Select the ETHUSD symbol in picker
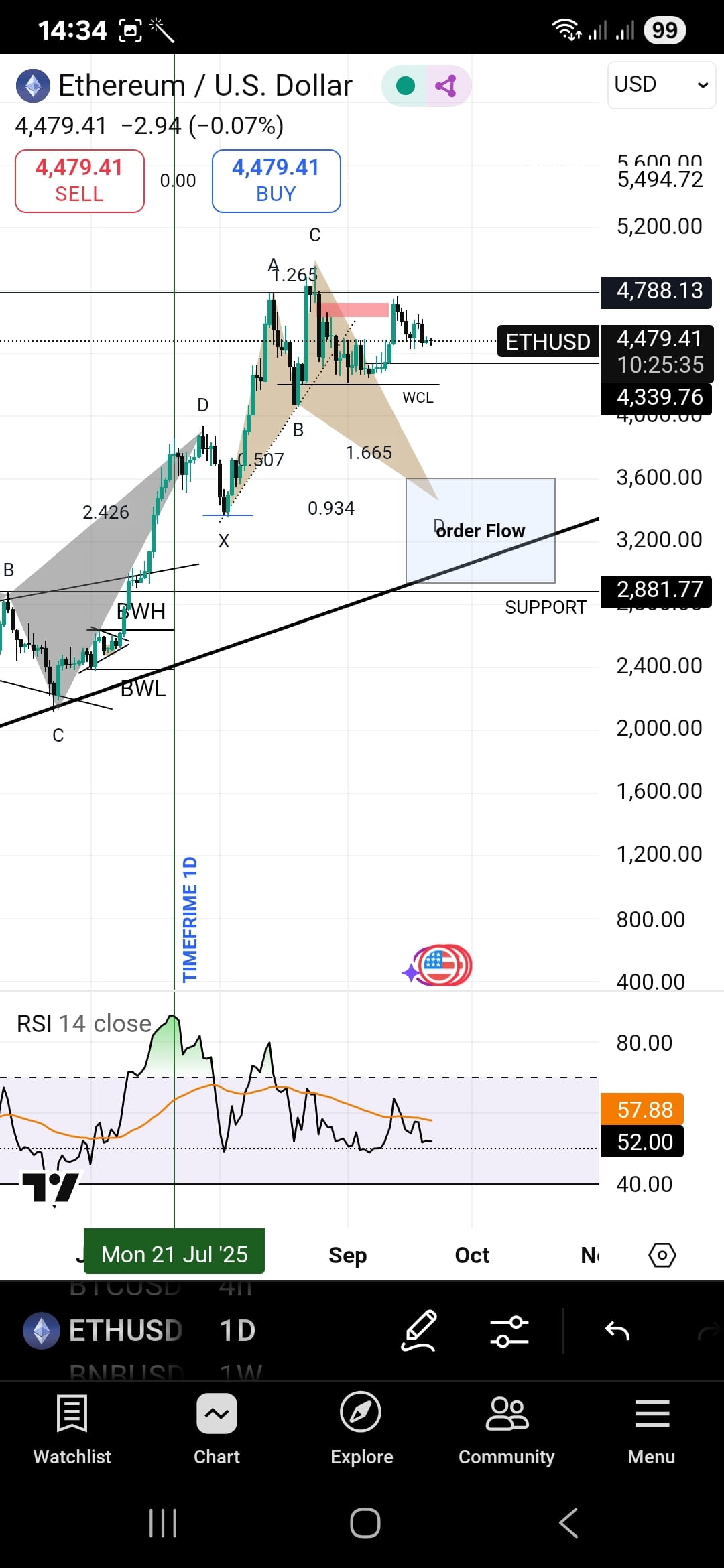 [125, 1330]
